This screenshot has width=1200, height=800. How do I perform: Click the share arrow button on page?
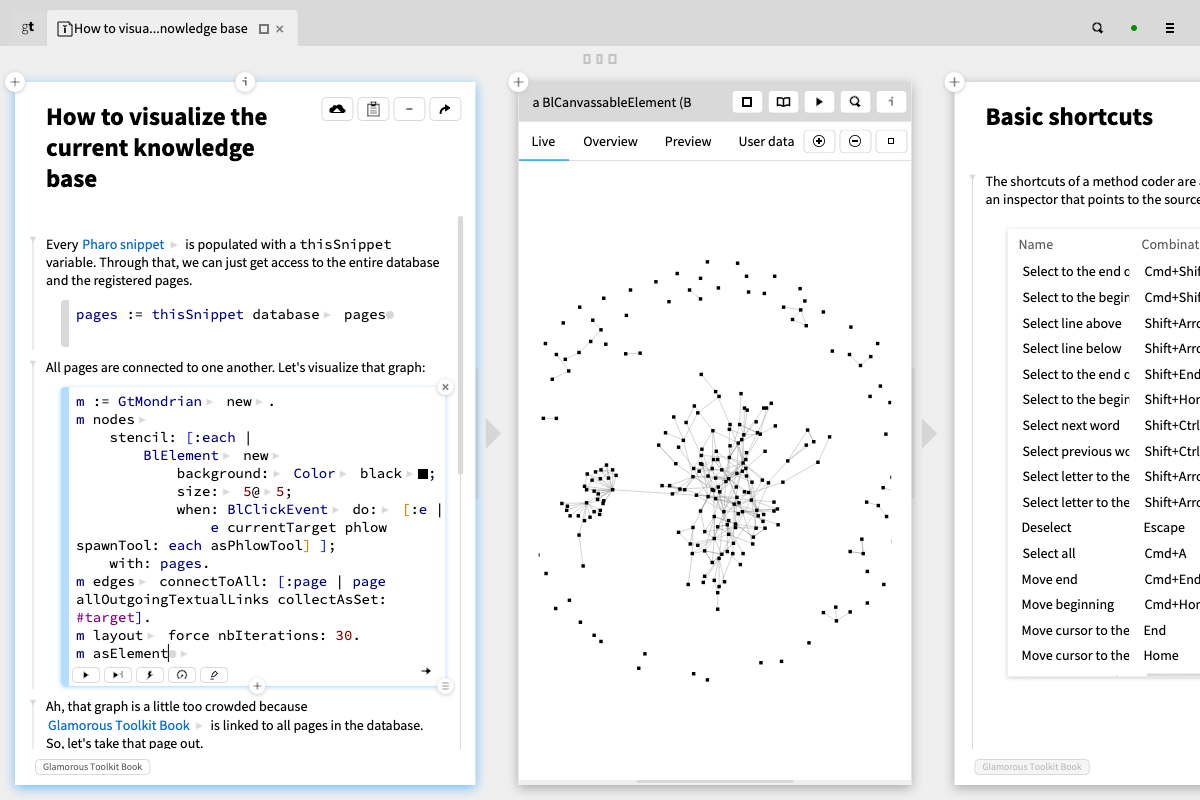[446, 109]
